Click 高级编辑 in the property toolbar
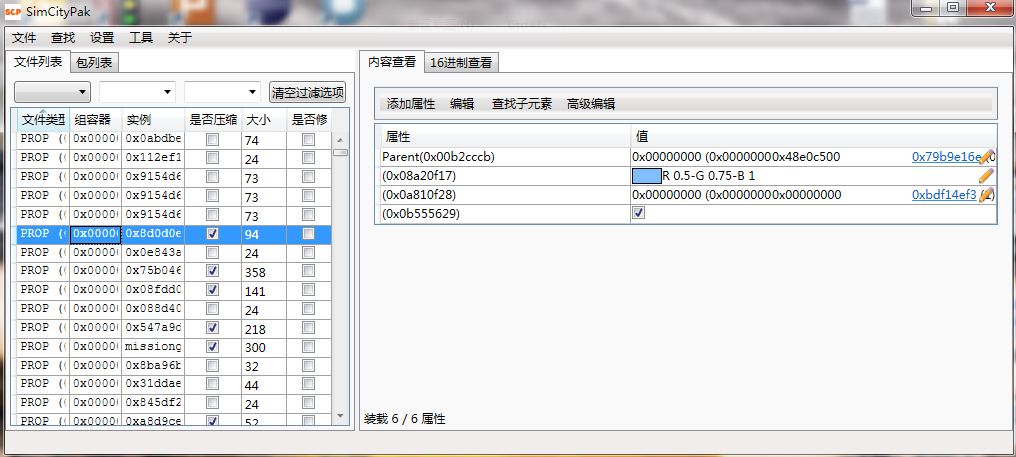 pyautogui.click(x=591, y=104)
